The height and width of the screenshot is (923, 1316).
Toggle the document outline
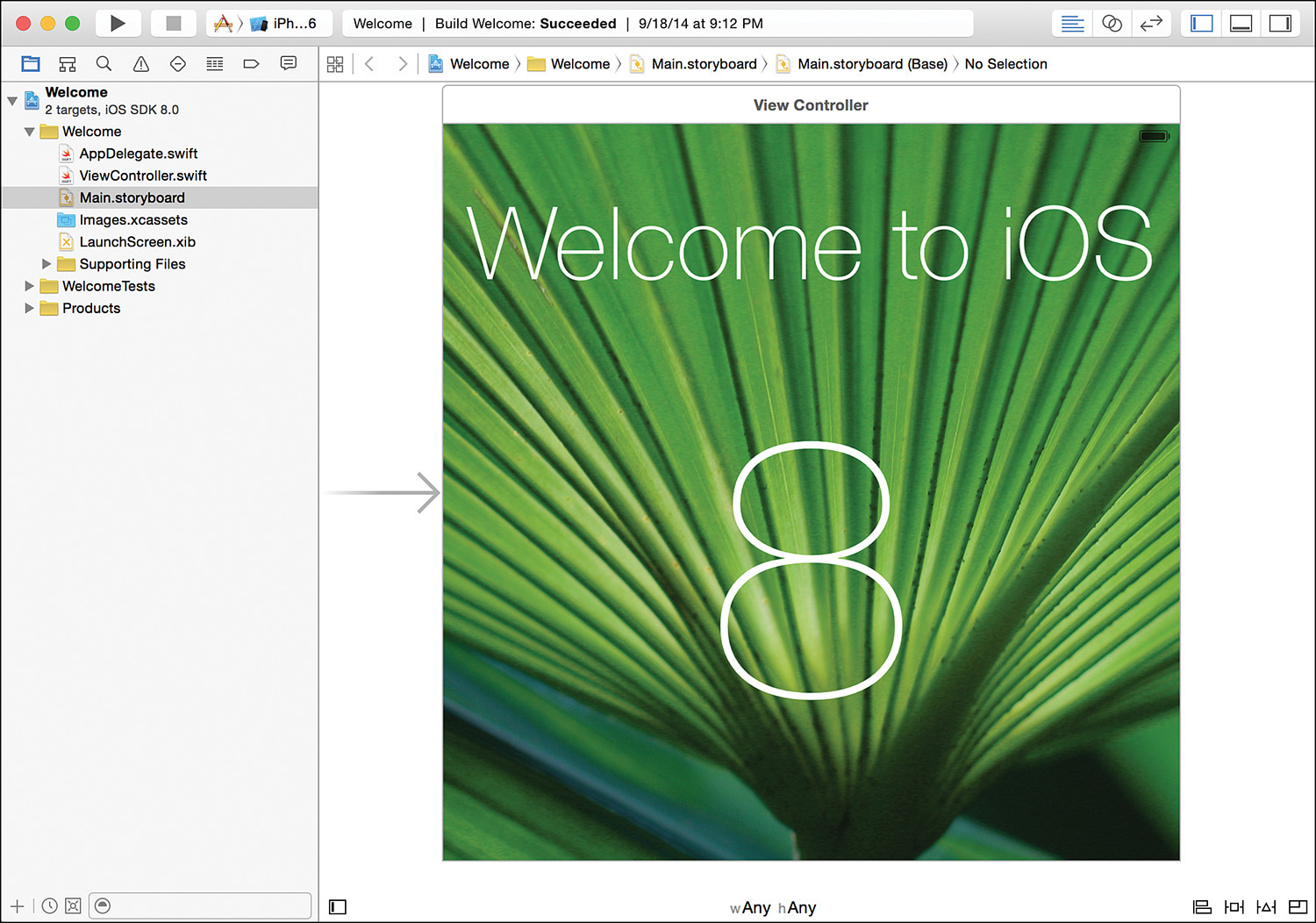coord(338,906)
